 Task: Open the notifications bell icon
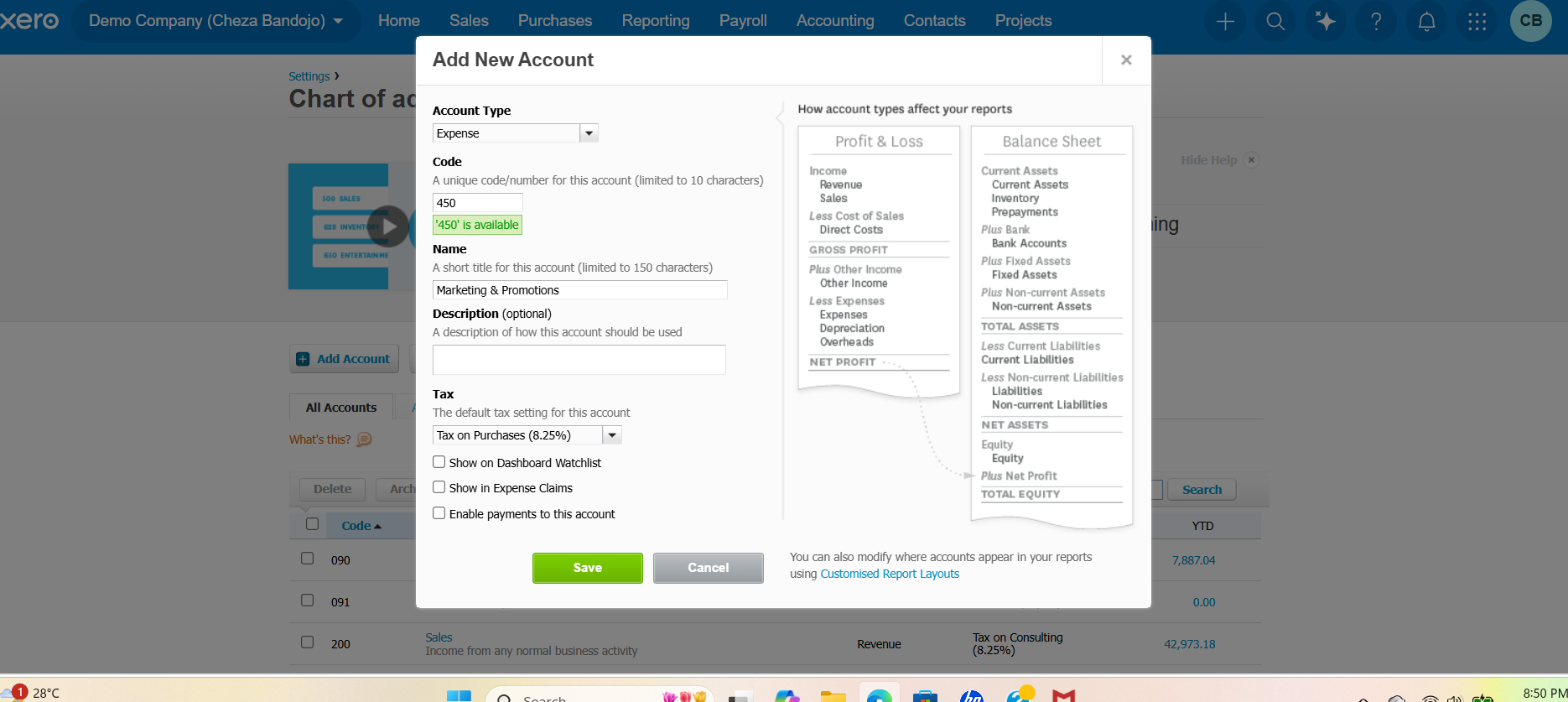point(1426,21)
